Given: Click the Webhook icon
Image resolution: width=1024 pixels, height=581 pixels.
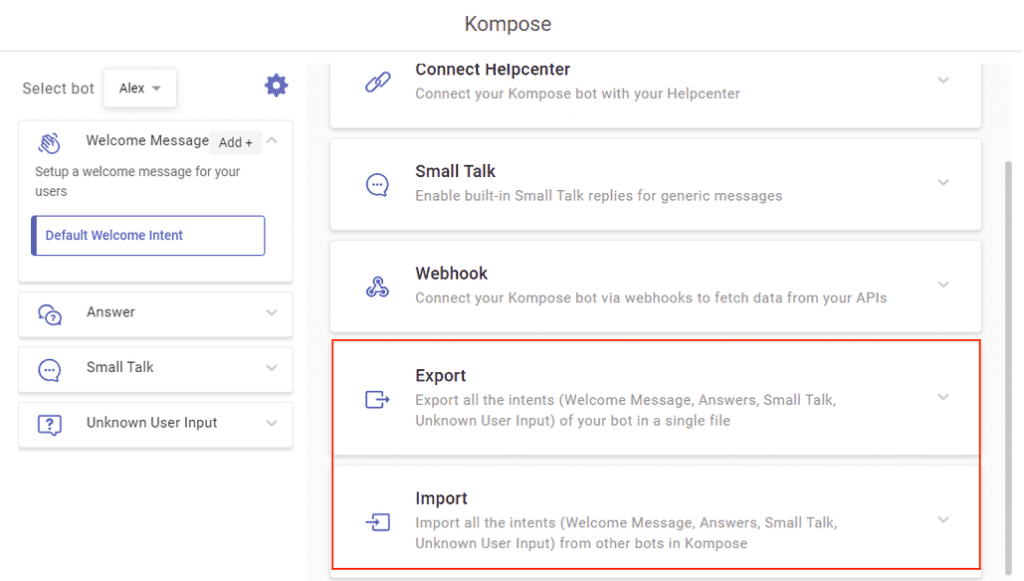Looking at the screenshot, I should point(377,287).
